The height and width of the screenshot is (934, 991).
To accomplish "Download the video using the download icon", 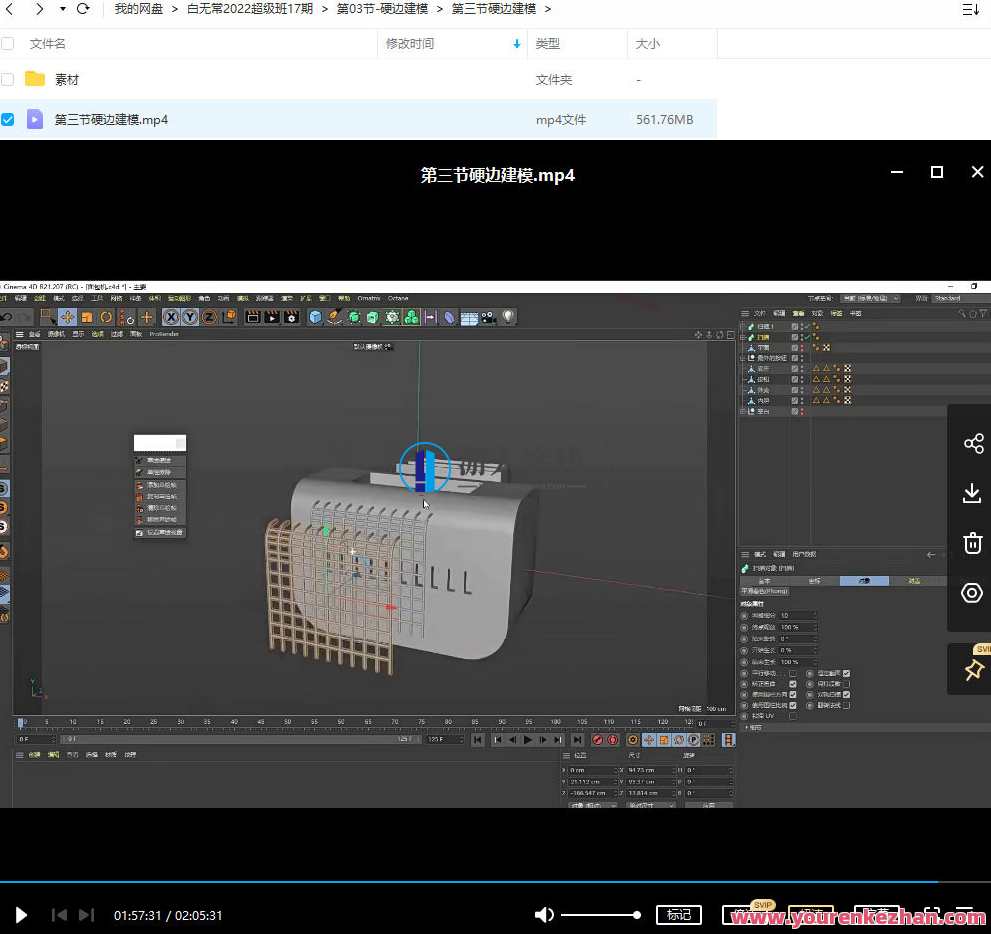I will pos(972,493).
